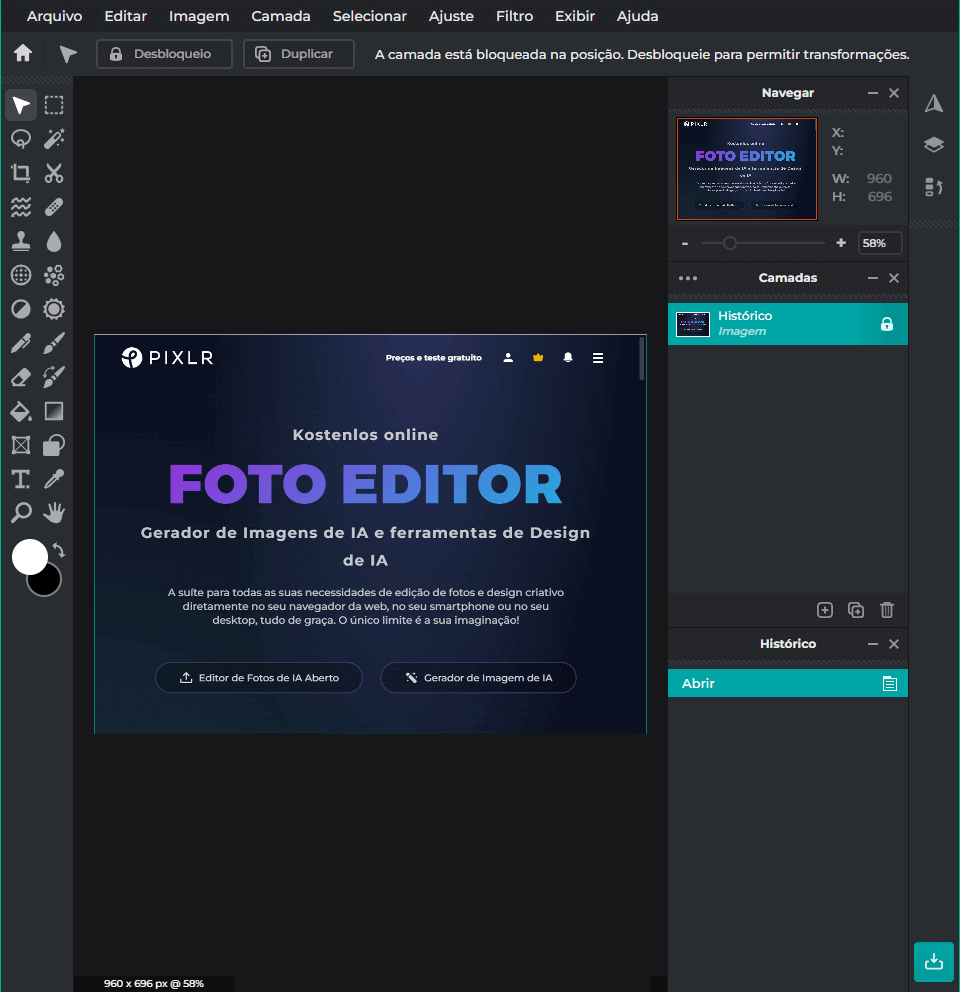
Task: Open the Exibir menu
Action: pos(575,16)
